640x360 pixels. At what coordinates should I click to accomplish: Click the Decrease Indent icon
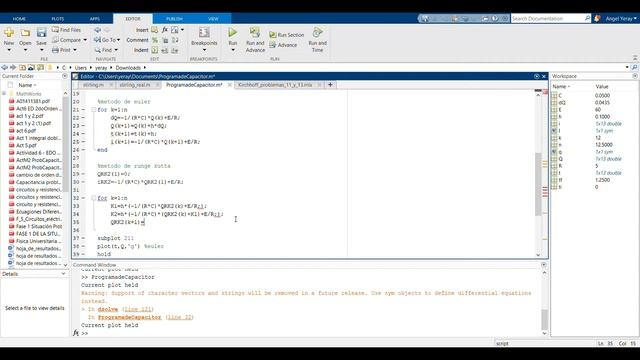(x=175, y=50)
